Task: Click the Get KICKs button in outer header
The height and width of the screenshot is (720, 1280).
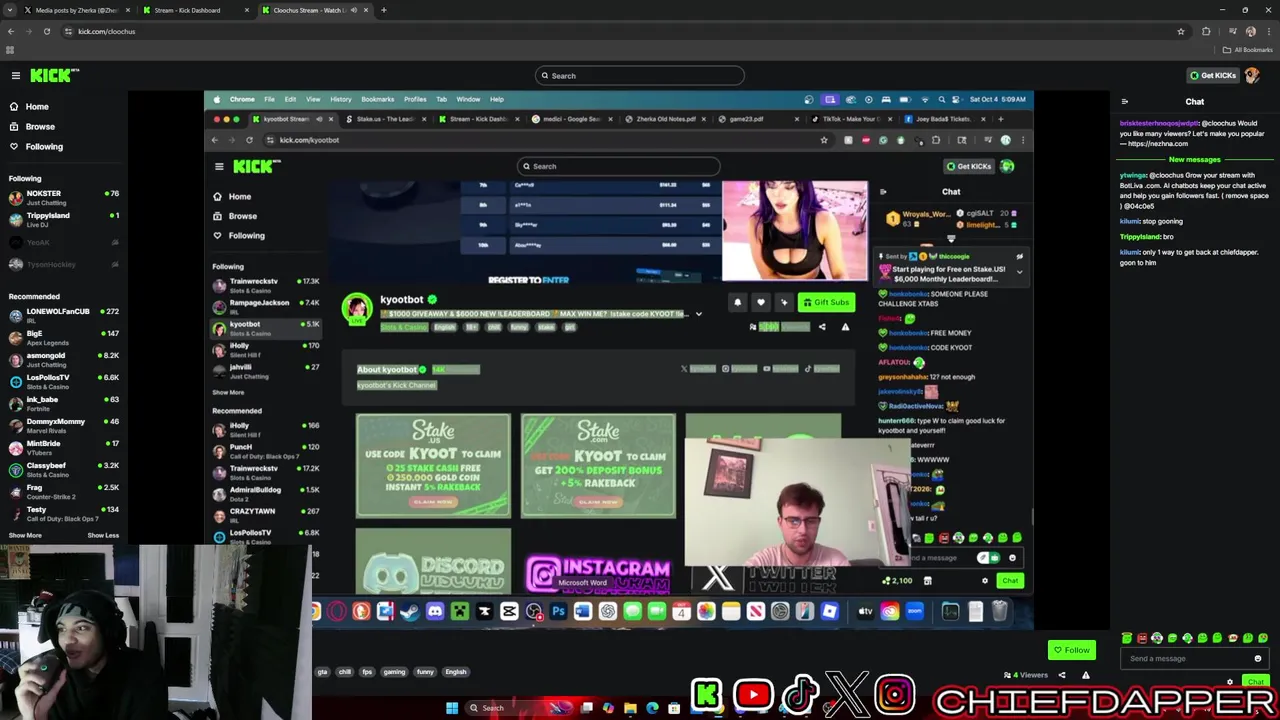Action: (1211, 75)
